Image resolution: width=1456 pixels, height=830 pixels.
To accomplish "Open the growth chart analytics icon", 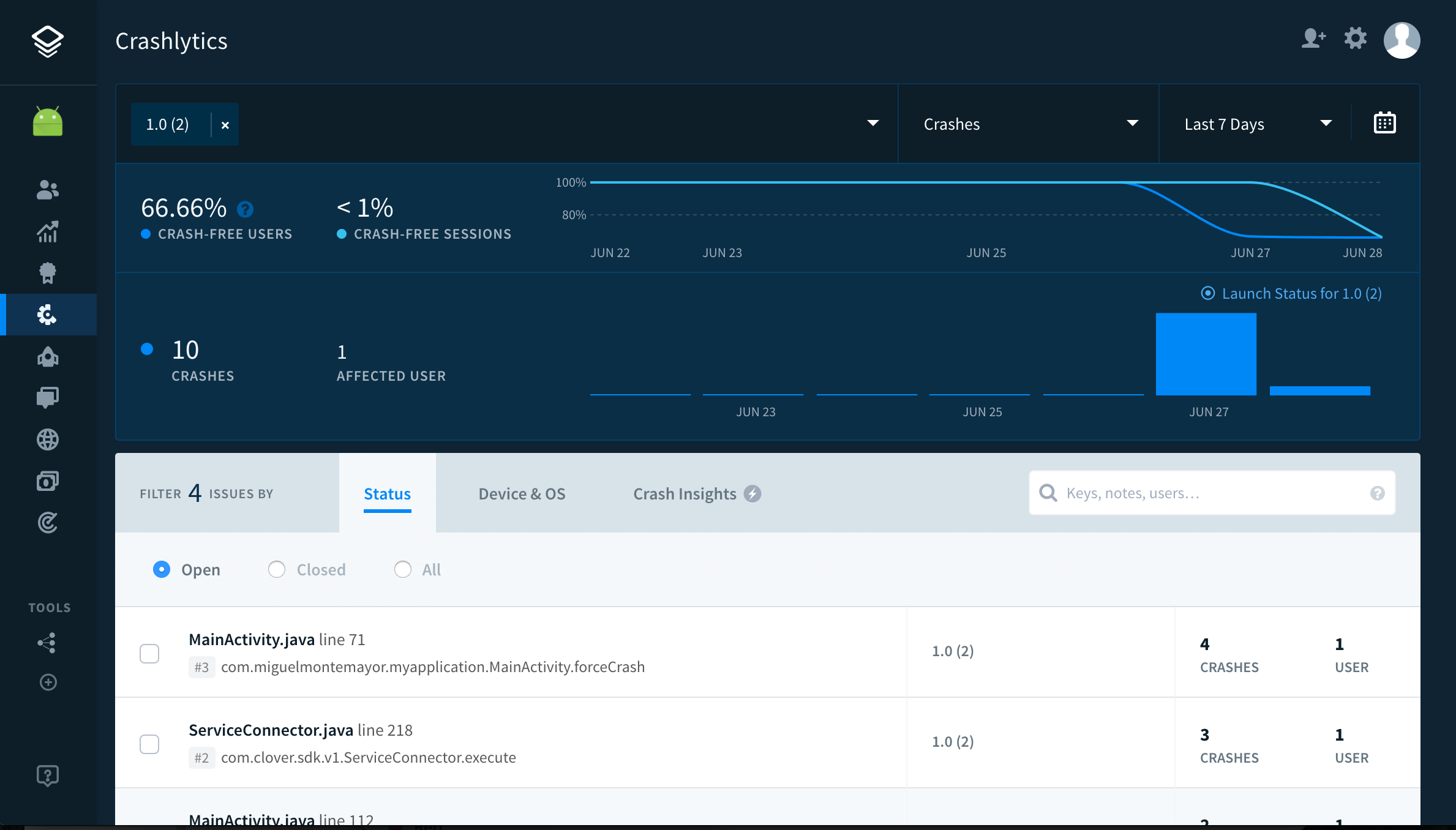I will [48, 231].
